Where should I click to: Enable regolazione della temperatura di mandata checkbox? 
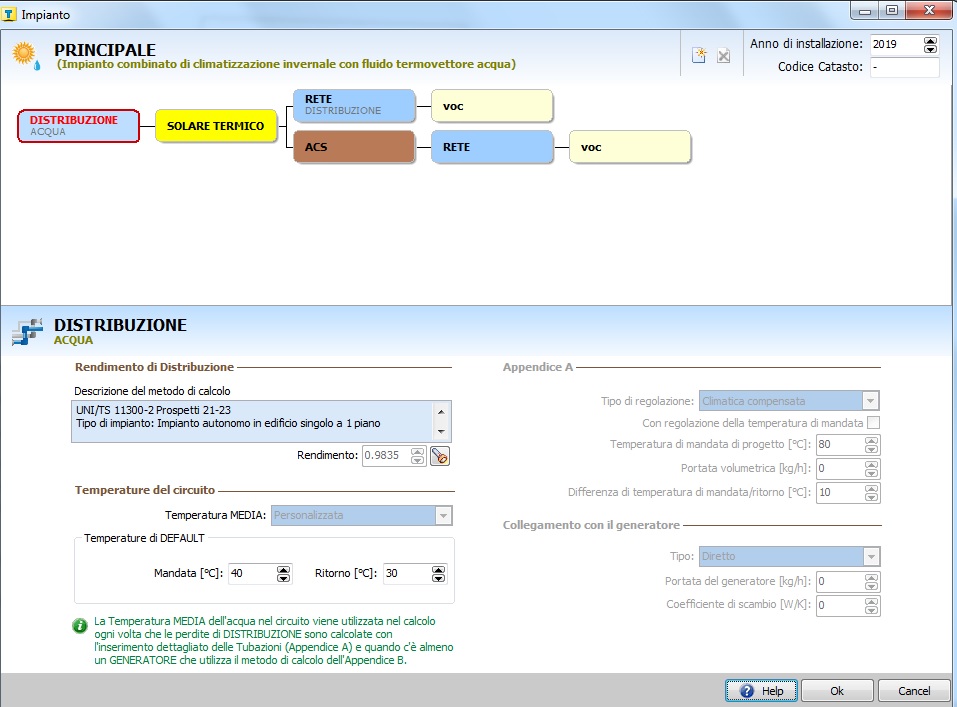tap(873, 423)
